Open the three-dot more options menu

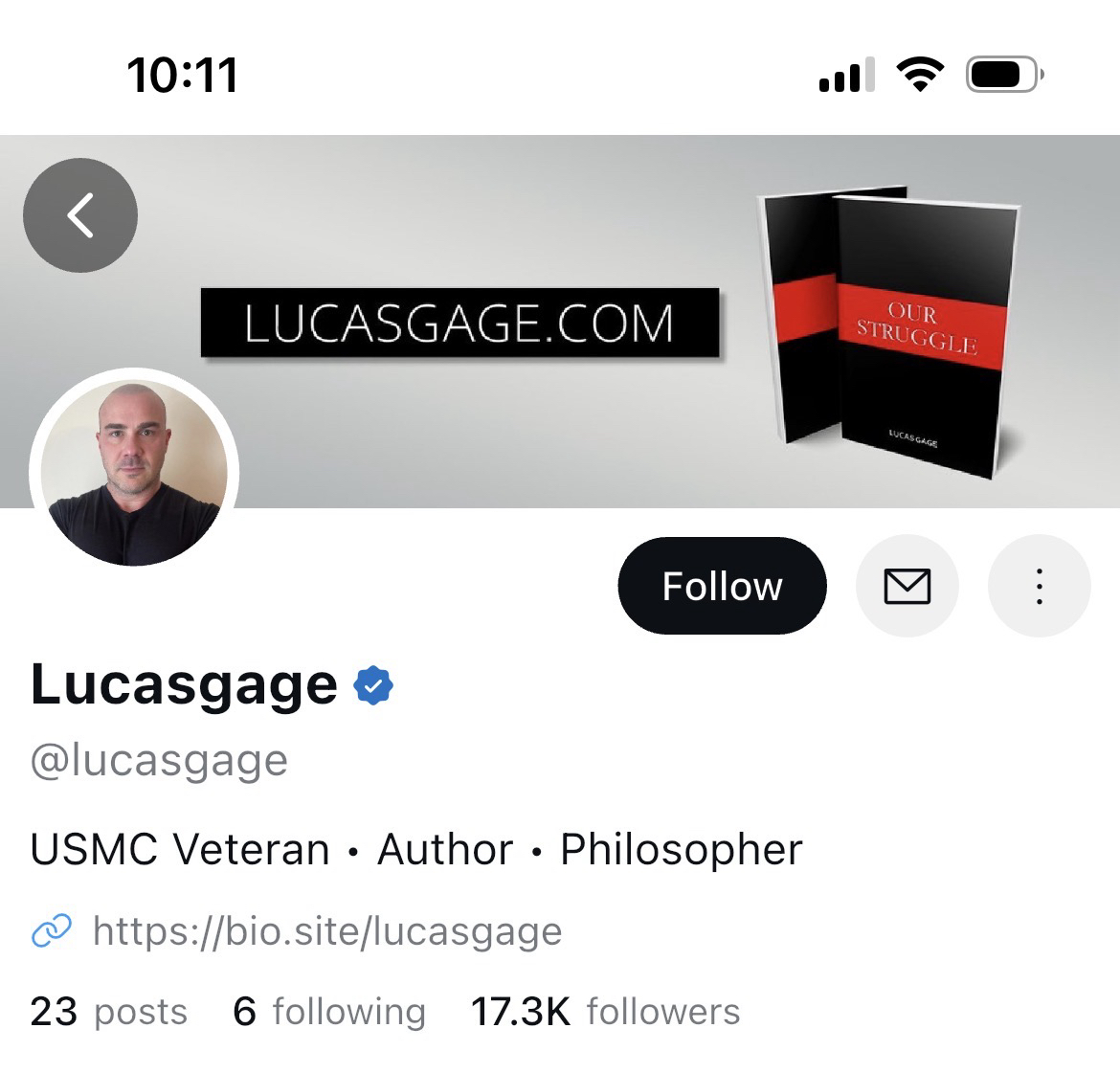click(1040, 586)
